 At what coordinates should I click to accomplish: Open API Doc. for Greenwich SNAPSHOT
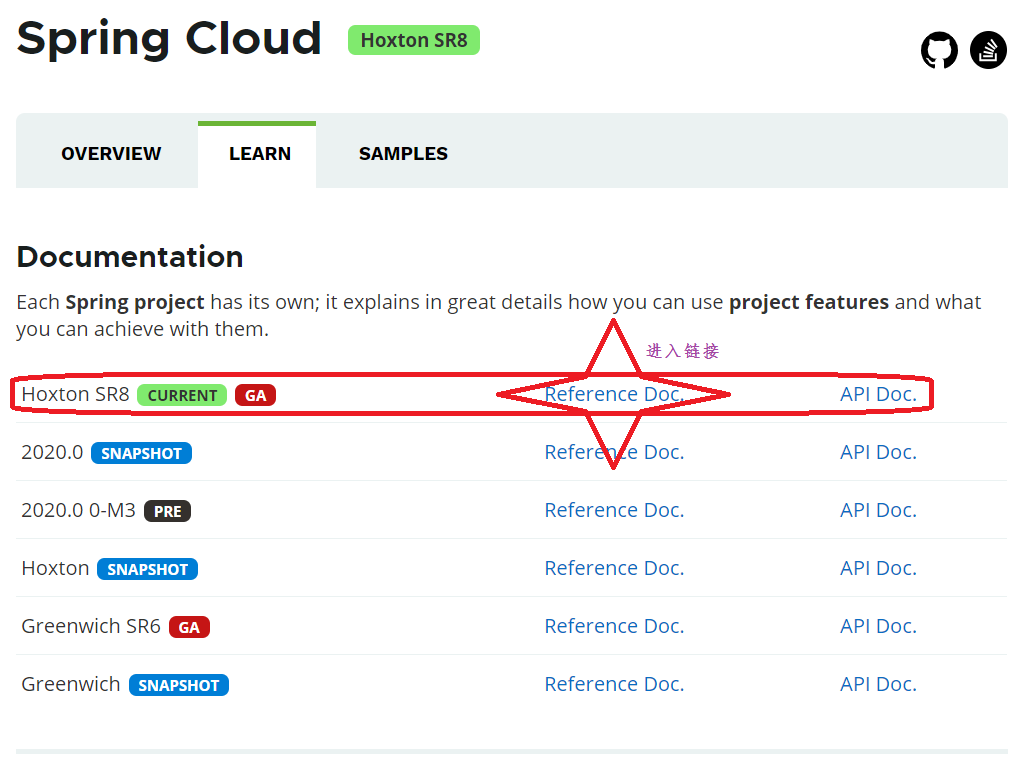click(x=878, y=684)
